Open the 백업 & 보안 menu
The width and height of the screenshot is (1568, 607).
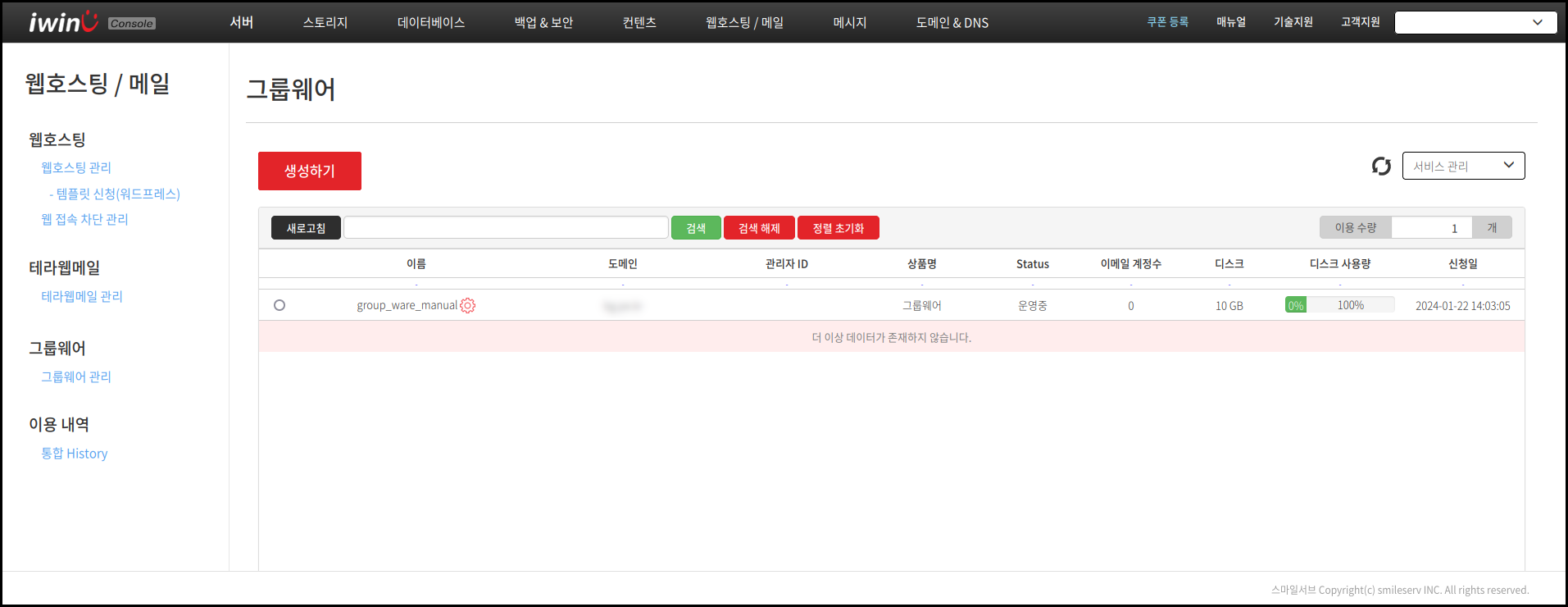click(x=543, y=22)
